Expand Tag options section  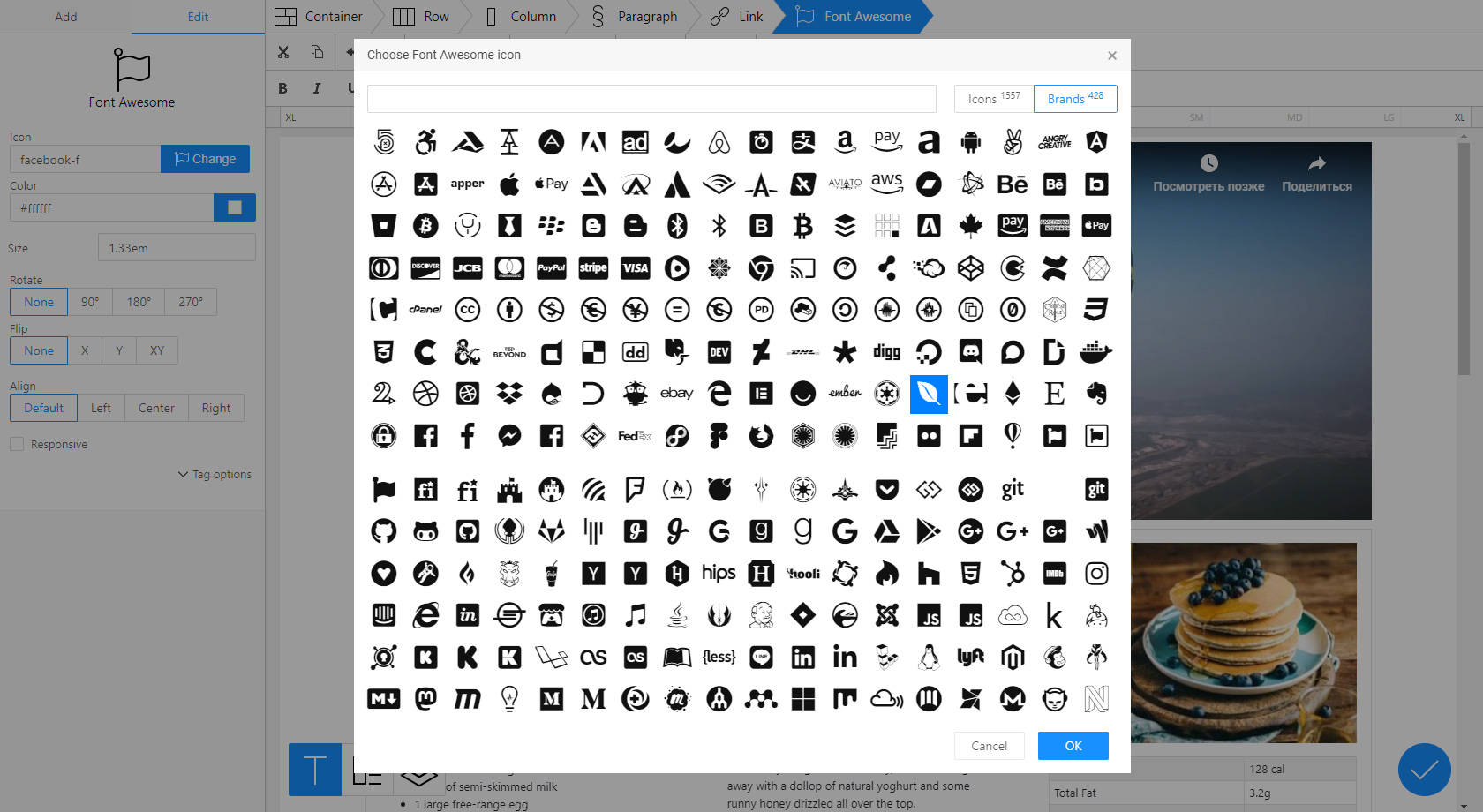(x=215, y=474)
